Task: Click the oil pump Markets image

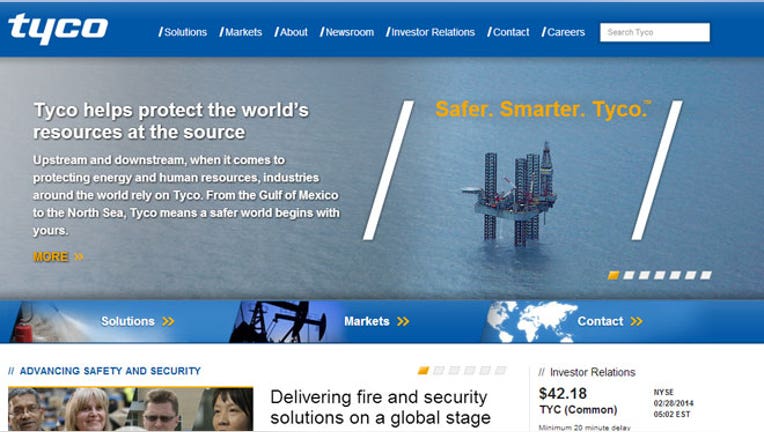Action: (278, 322)
